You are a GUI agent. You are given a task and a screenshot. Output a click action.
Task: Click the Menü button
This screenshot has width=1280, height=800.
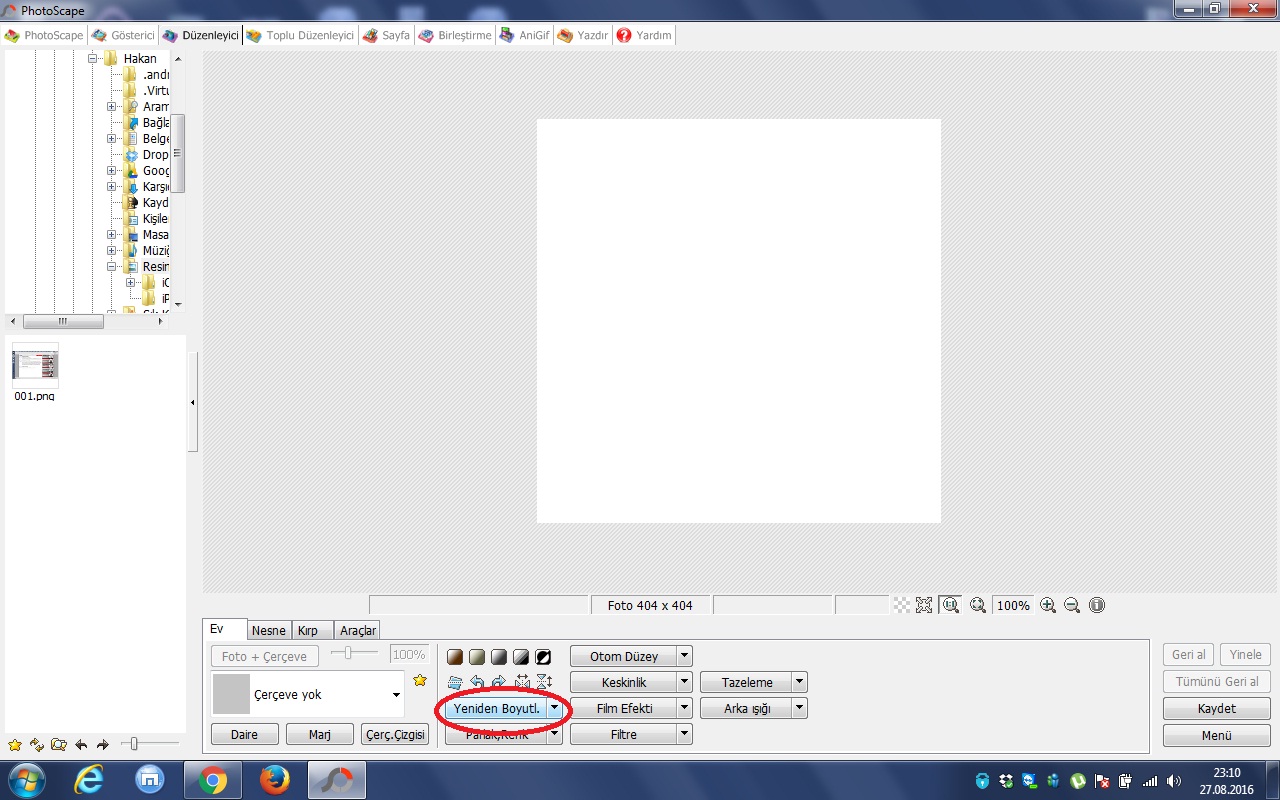point(1217,735)
